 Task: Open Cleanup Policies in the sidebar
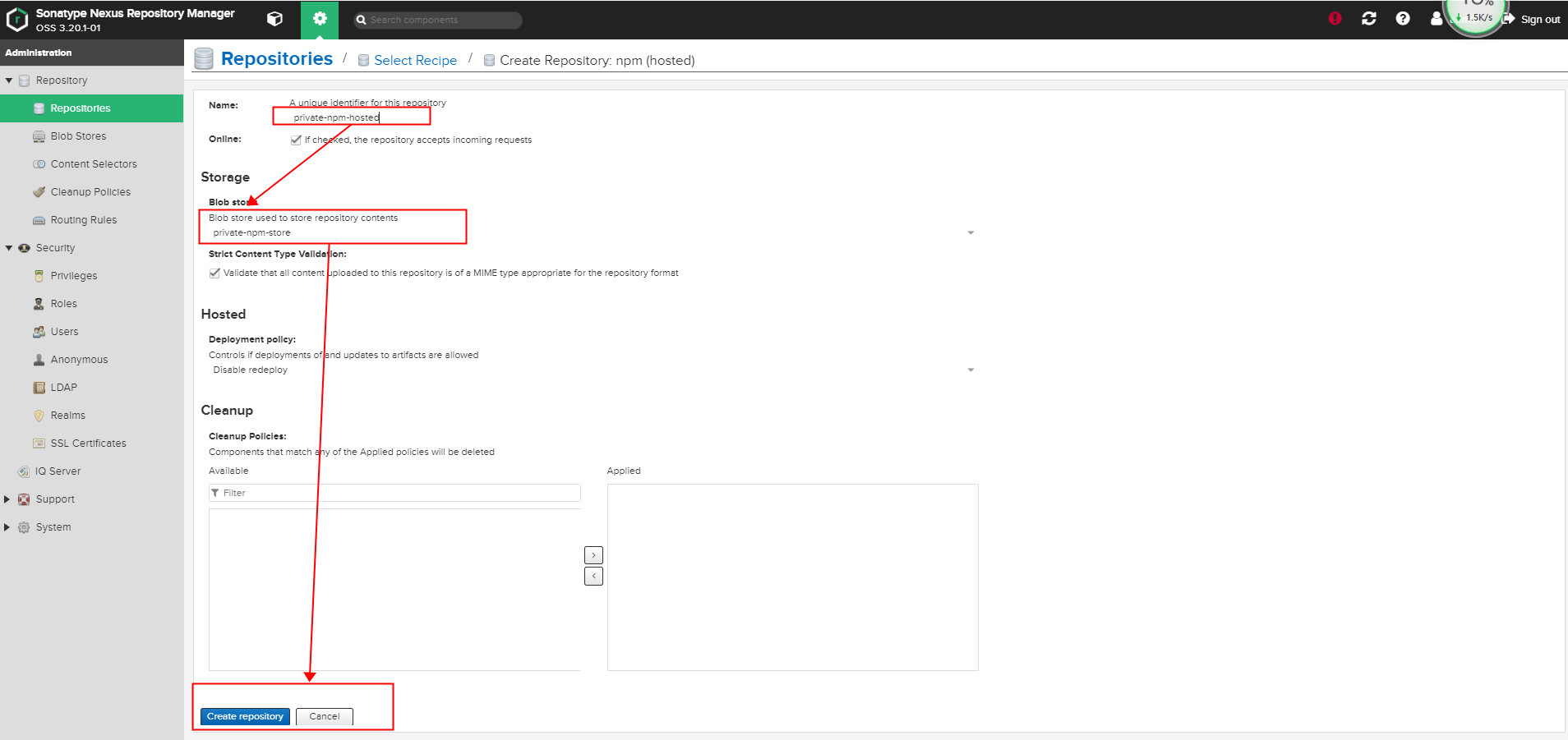tap(91, 192)
